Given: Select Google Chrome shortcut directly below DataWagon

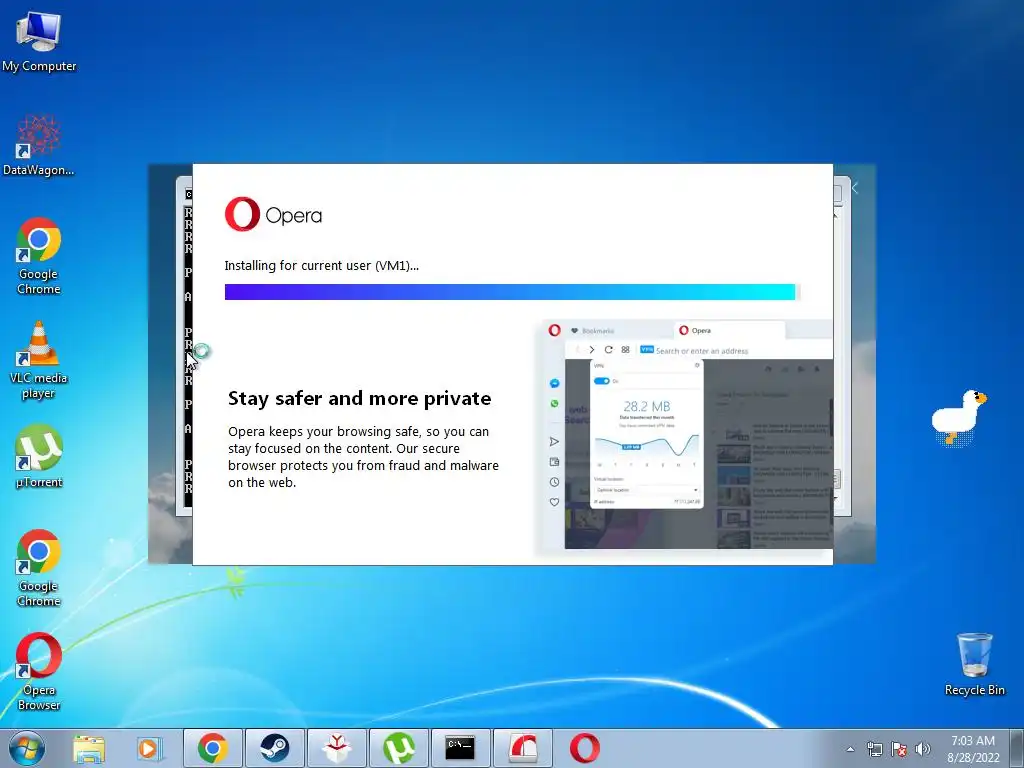Looking at the screenshot, I should pos(39,256).
